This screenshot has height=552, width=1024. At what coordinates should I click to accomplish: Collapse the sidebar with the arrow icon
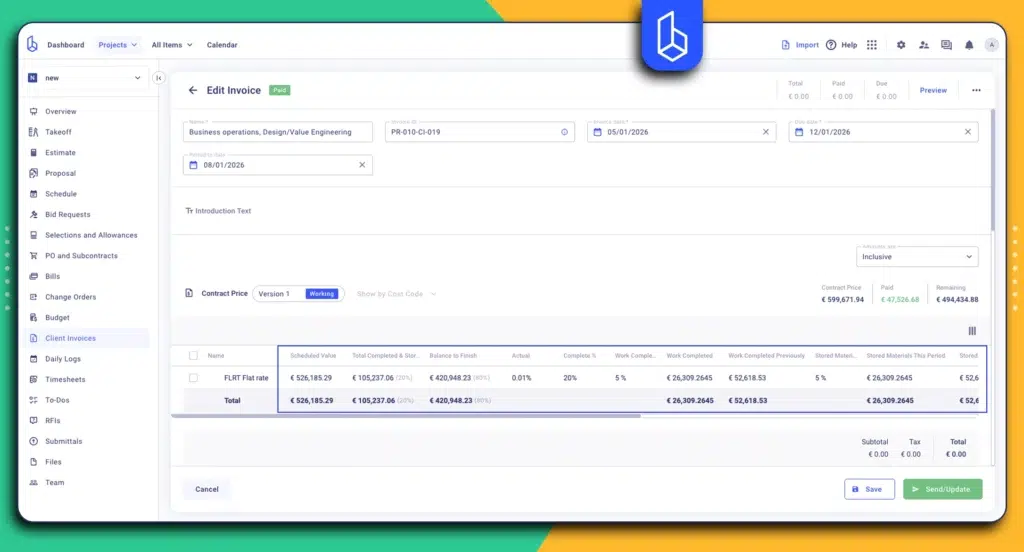159,78
